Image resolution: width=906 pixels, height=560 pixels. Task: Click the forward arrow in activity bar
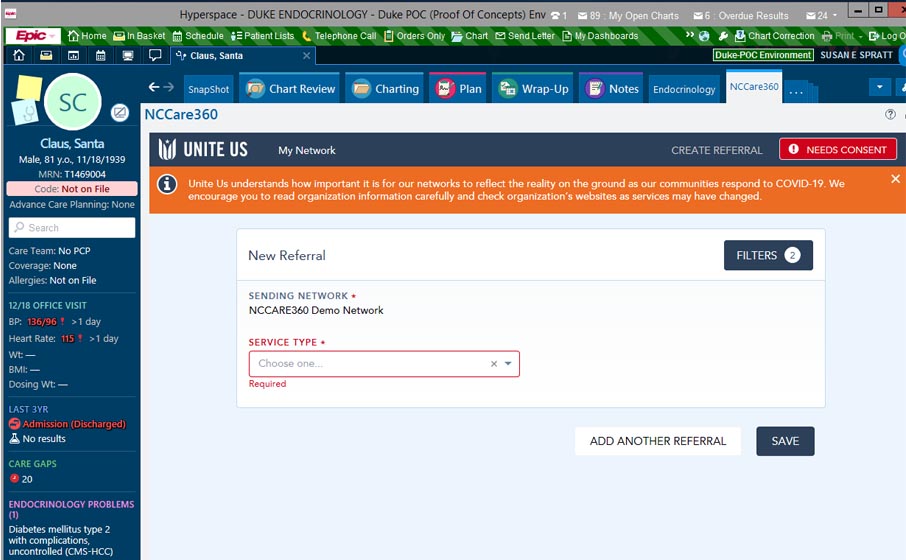(x=168, y=87)
